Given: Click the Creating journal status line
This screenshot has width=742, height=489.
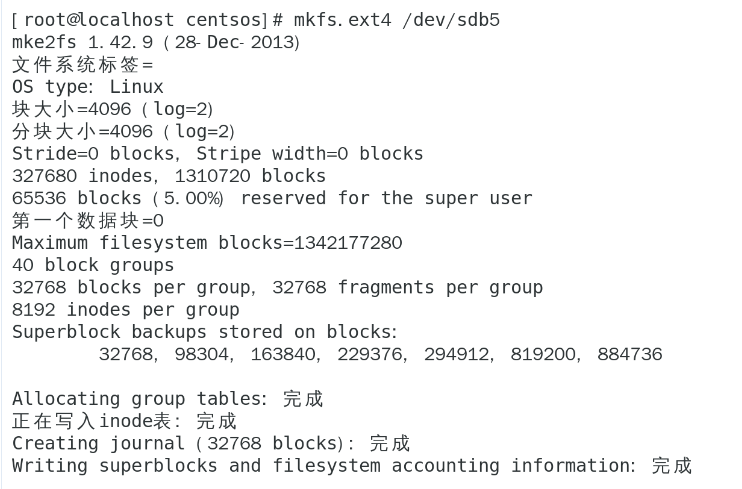Looking at the screenshot, I should coord(211,443).
